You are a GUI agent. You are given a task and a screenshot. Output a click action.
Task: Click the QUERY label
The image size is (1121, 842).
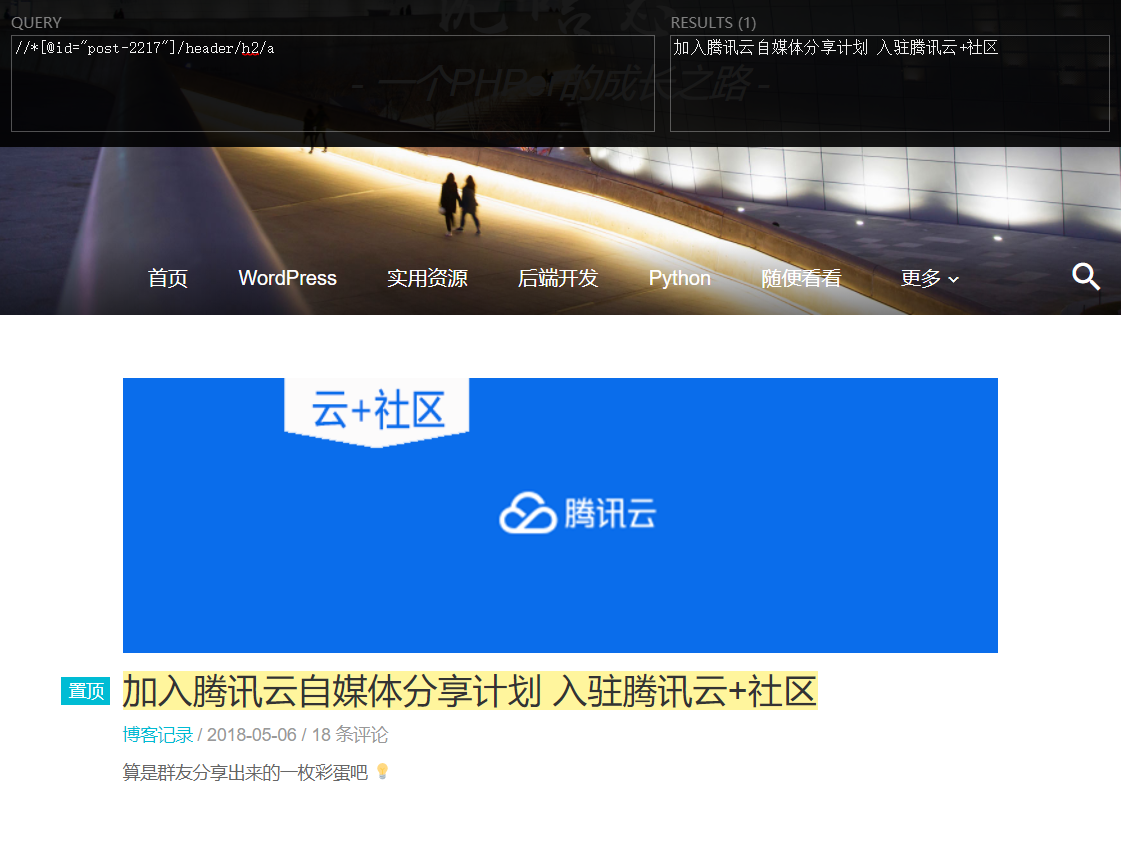36,23
